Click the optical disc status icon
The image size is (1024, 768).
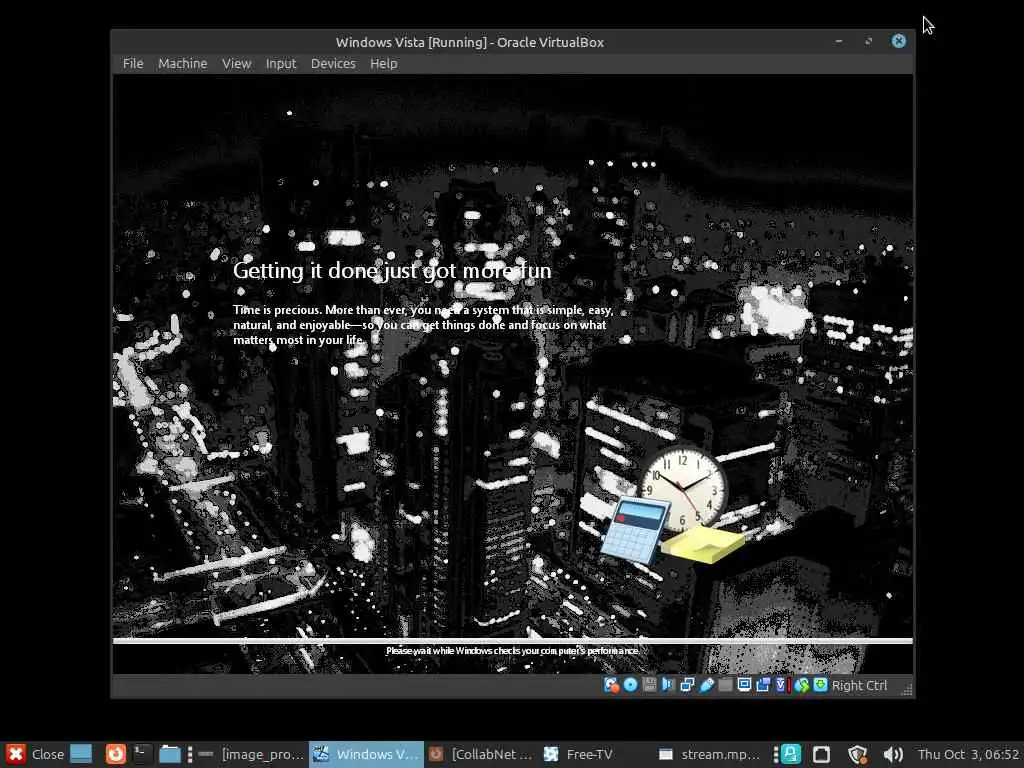pos(630,684)
